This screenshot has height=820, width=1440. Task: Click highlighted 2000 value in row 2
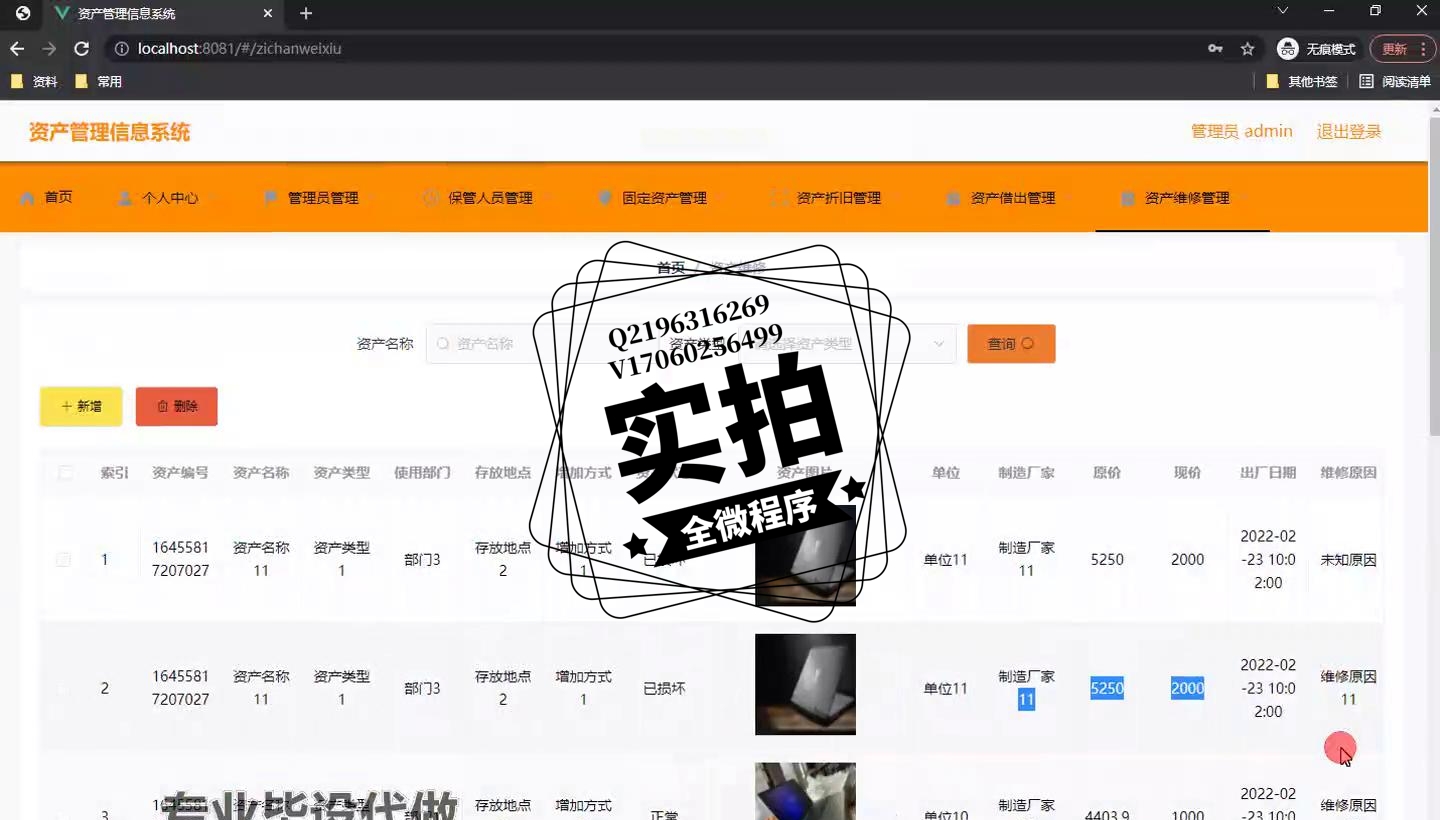(1187, 688)
